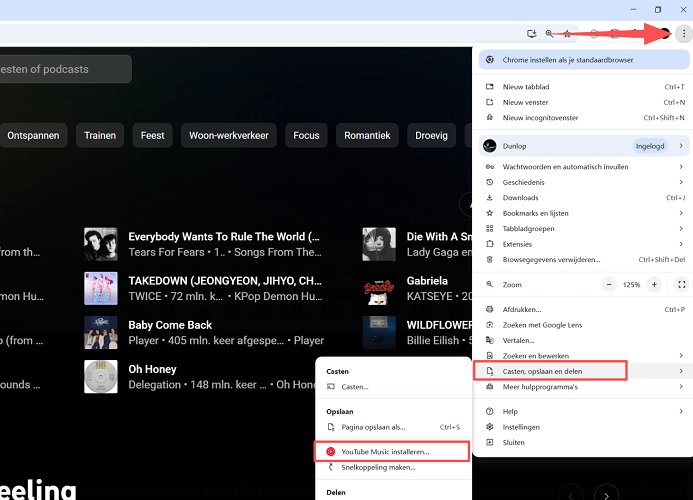The image size is (693, 500).
Task: Play the Oh Honey album thumbnail
Action: coord(101,377)
